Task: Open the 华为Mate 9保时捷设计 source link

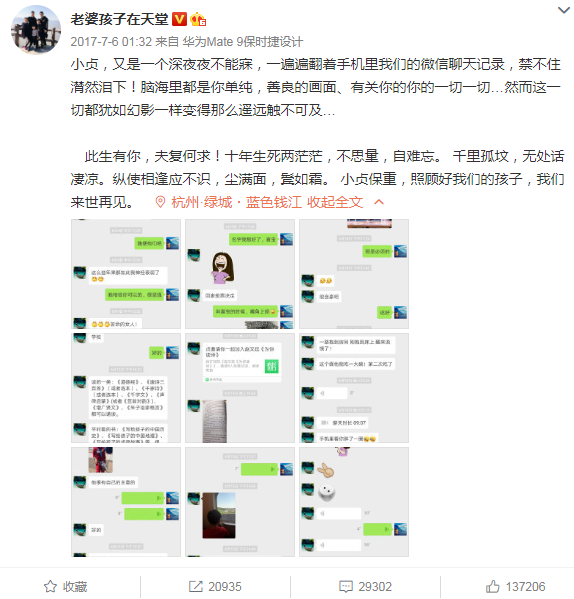Action: point(243,41)
